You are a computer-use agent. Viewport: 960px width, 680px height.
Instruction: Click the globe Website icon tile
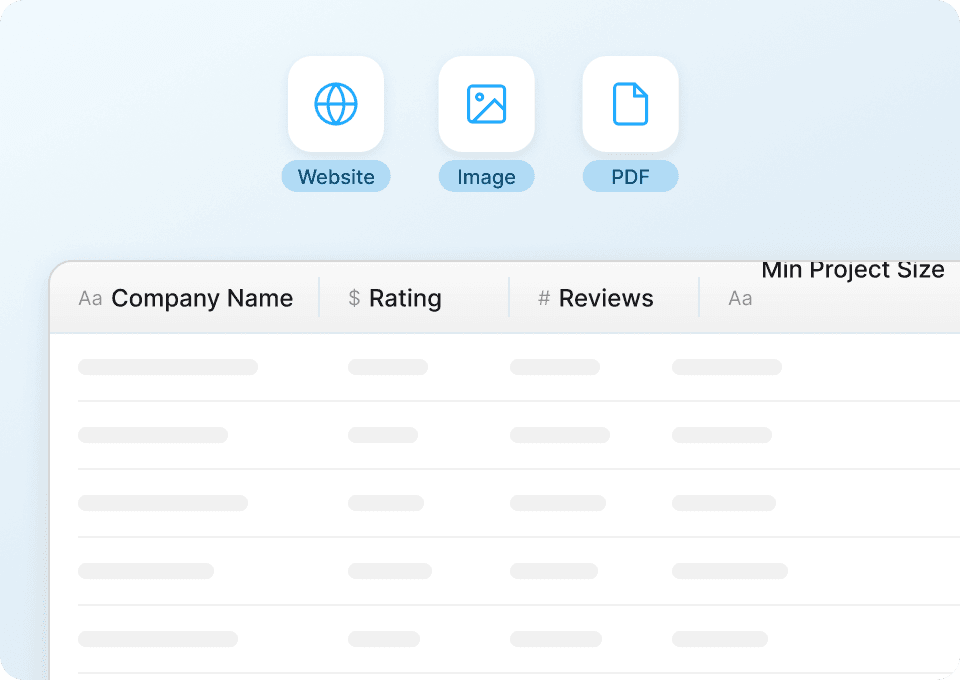coord(336,104)
